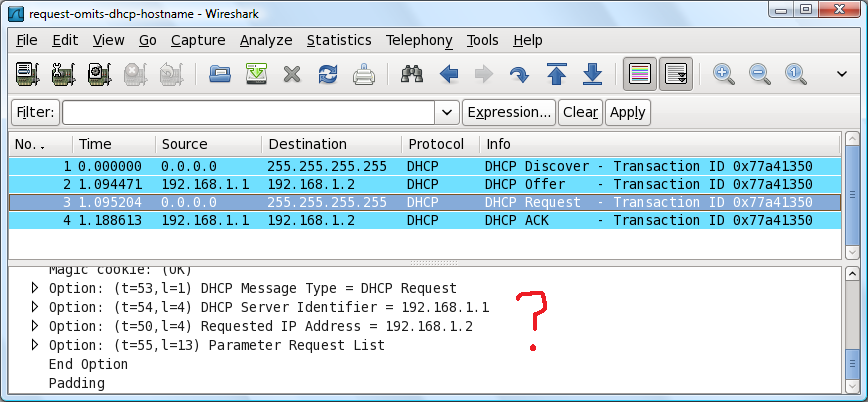
Task: Open Find packet with binoculars icon
Action: point(411,74)
